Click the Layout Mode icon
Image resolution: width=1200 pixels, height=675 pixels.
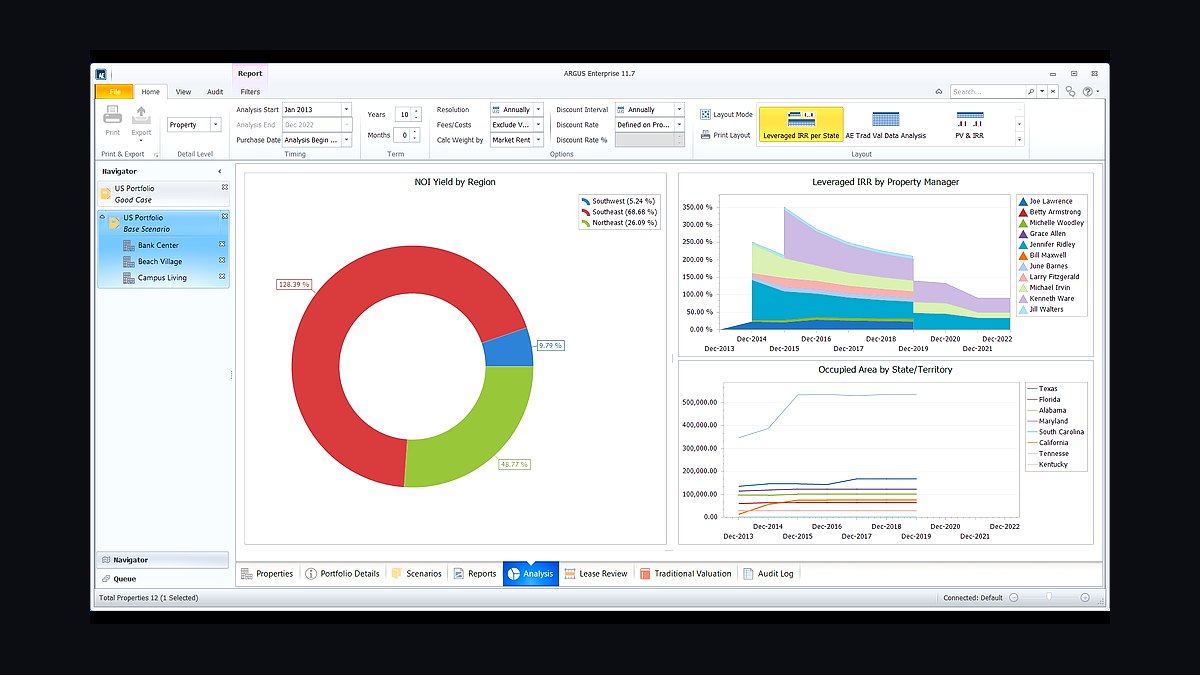[x=706, y=115]
